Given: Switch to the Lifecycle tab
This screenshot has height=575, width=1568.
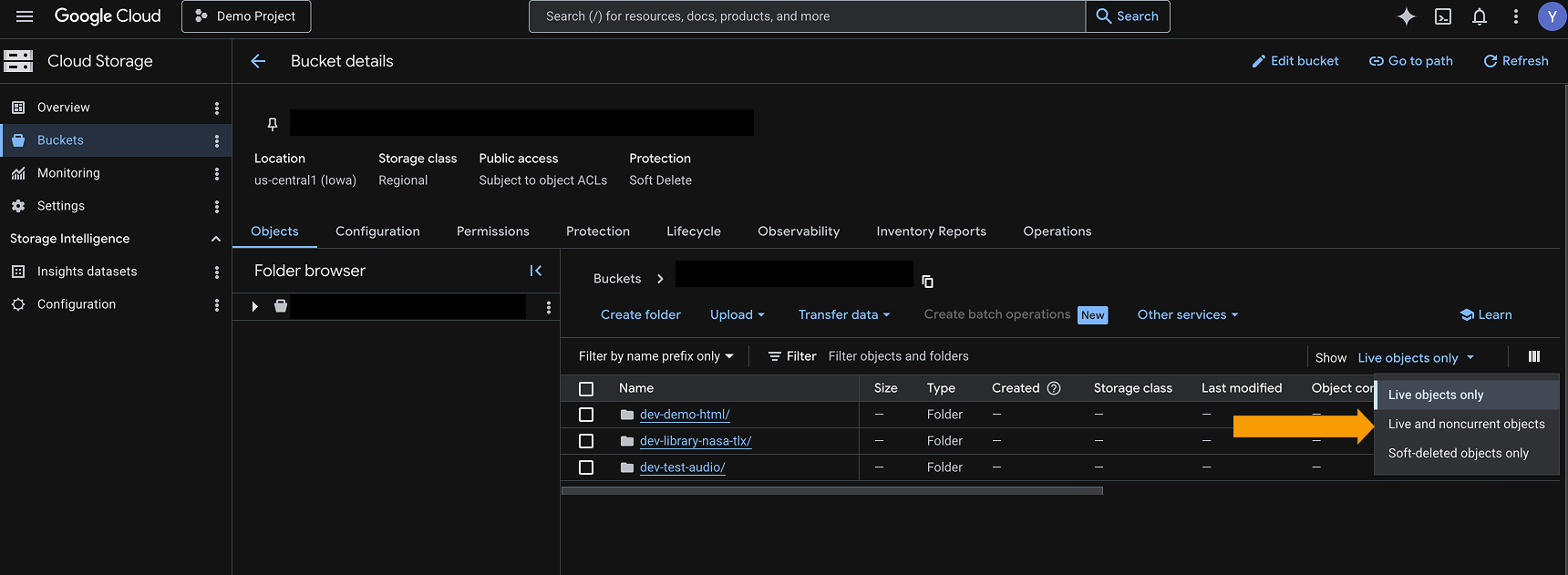Looking at the screenshot, I should pos(694,231).
